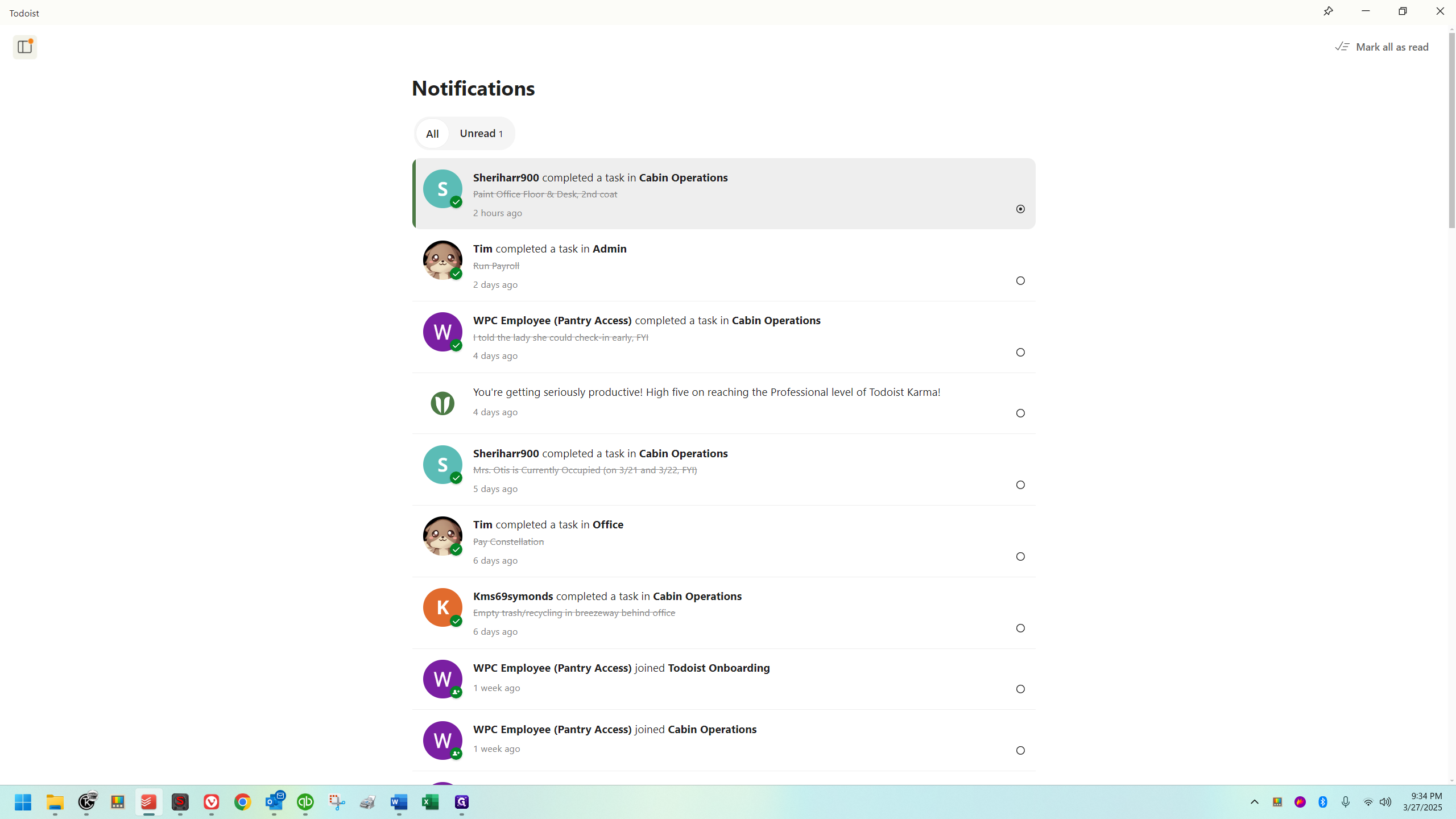Click Tim's avatar on Pay Constellation notification

pos(442,536)
